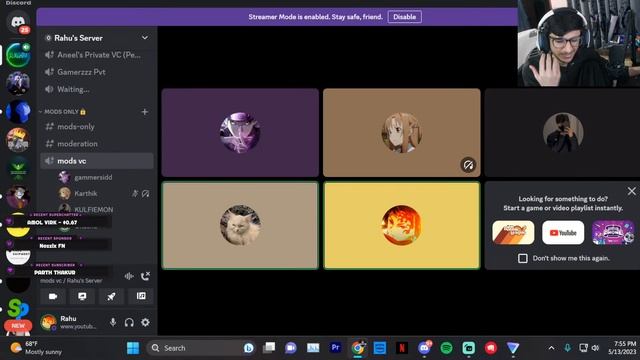Launch the orange game activity card
Image resolution: width=640 pixels, height=360 pixels.
click(513, 233)
